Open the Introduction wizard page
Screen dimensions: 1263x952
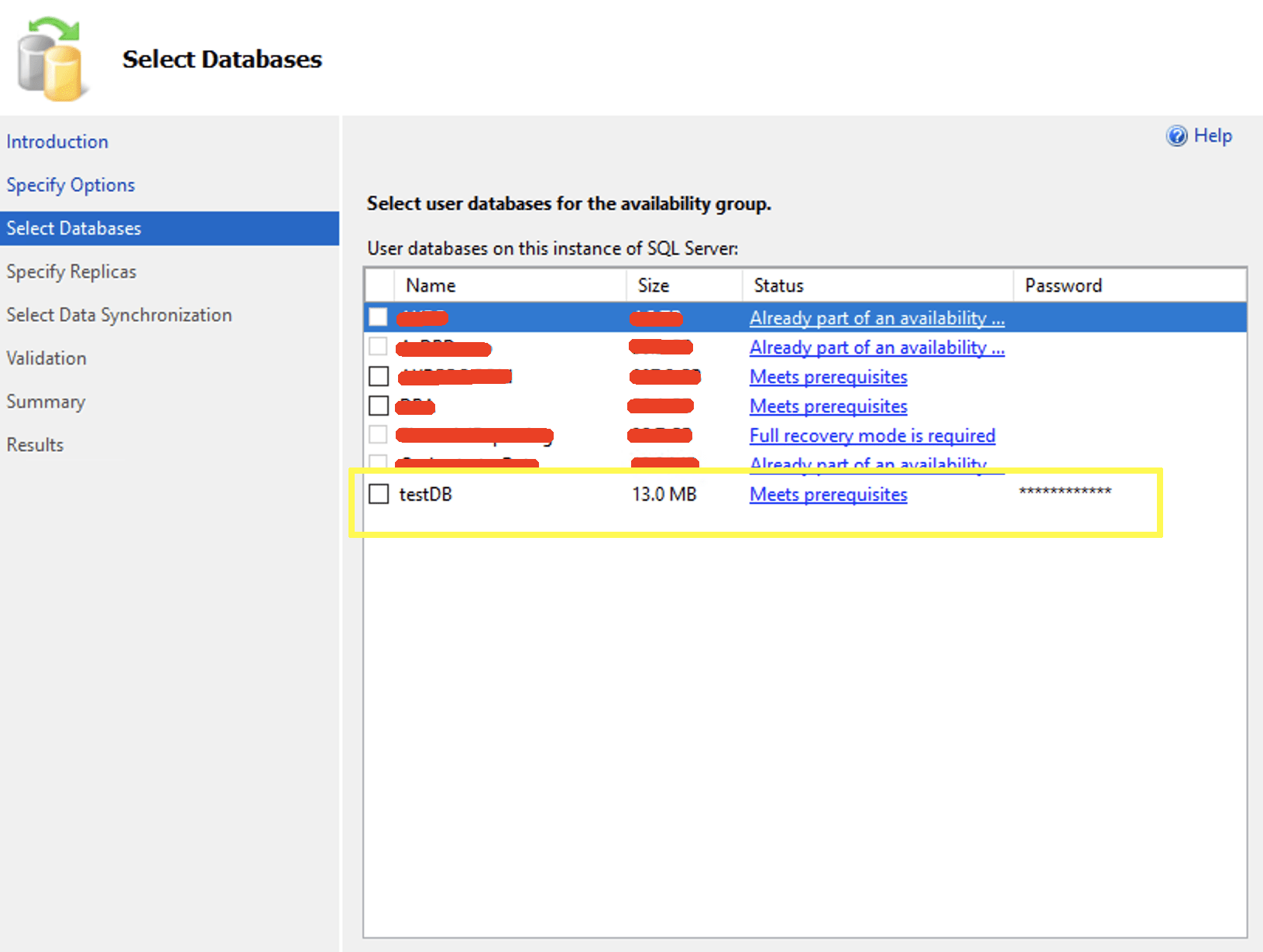57,142
